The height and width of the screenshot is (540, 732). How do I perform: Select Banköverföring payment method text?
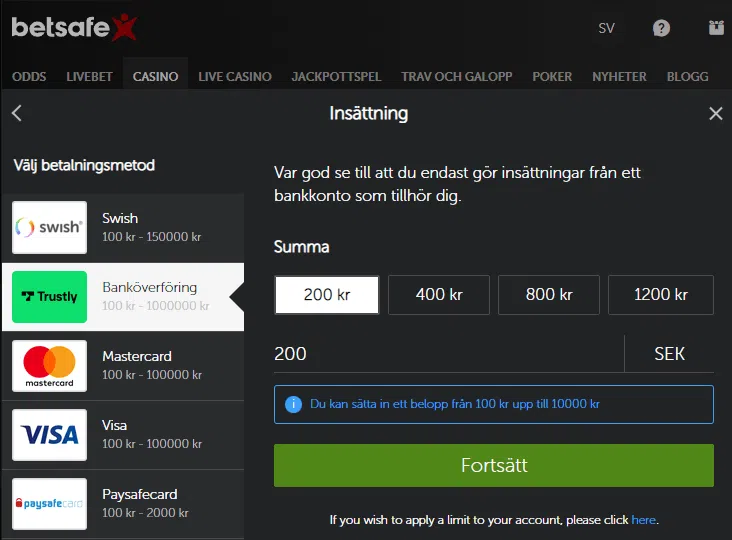[149, 288]
